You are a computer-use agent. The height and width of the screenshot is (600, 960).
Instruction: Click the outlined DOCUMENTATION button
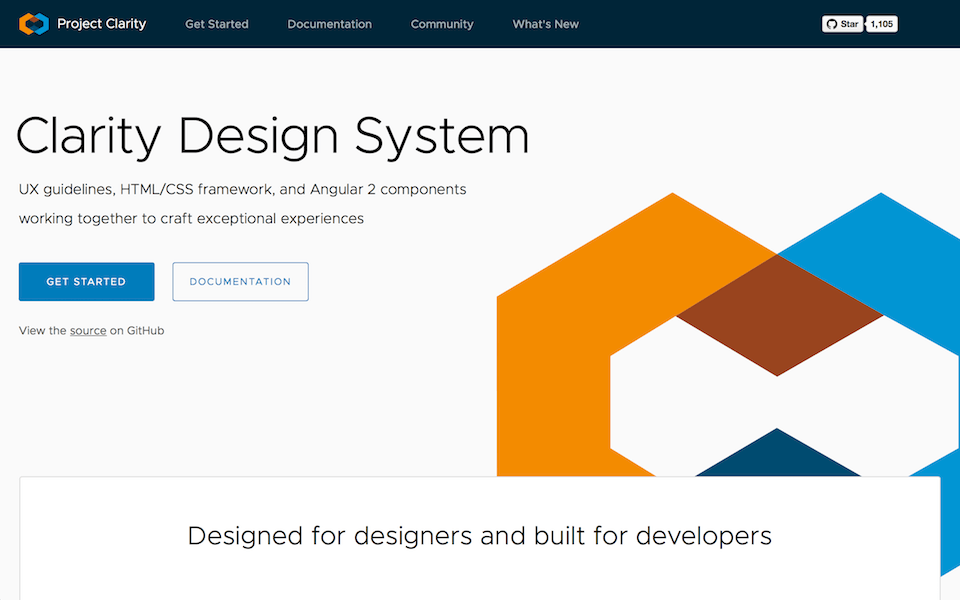point(241,282)
